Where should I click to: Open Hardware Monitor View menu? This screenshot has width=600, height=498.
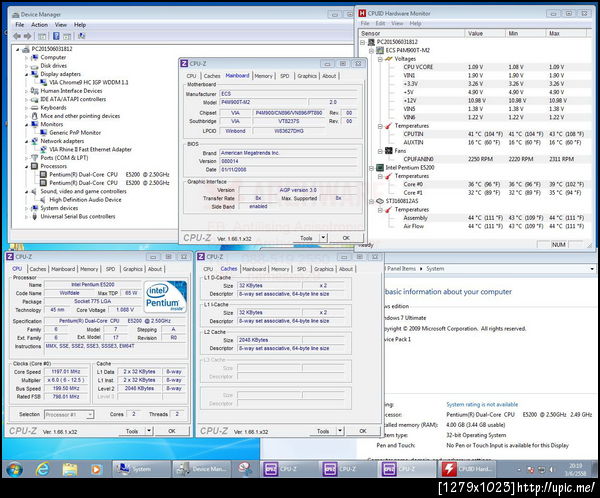[x=397, y=23]
